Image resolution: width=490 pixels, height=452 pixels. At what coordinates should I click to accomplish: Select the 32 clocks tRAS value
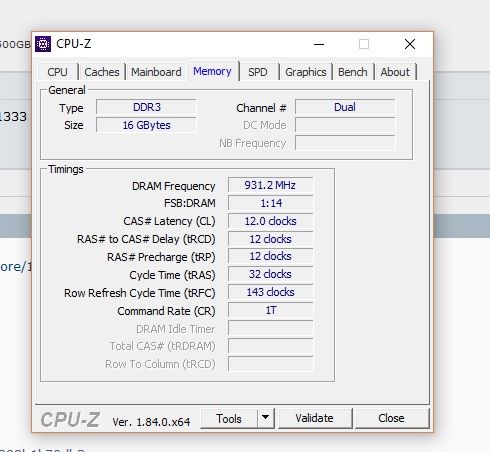click(x=270, y=274)
